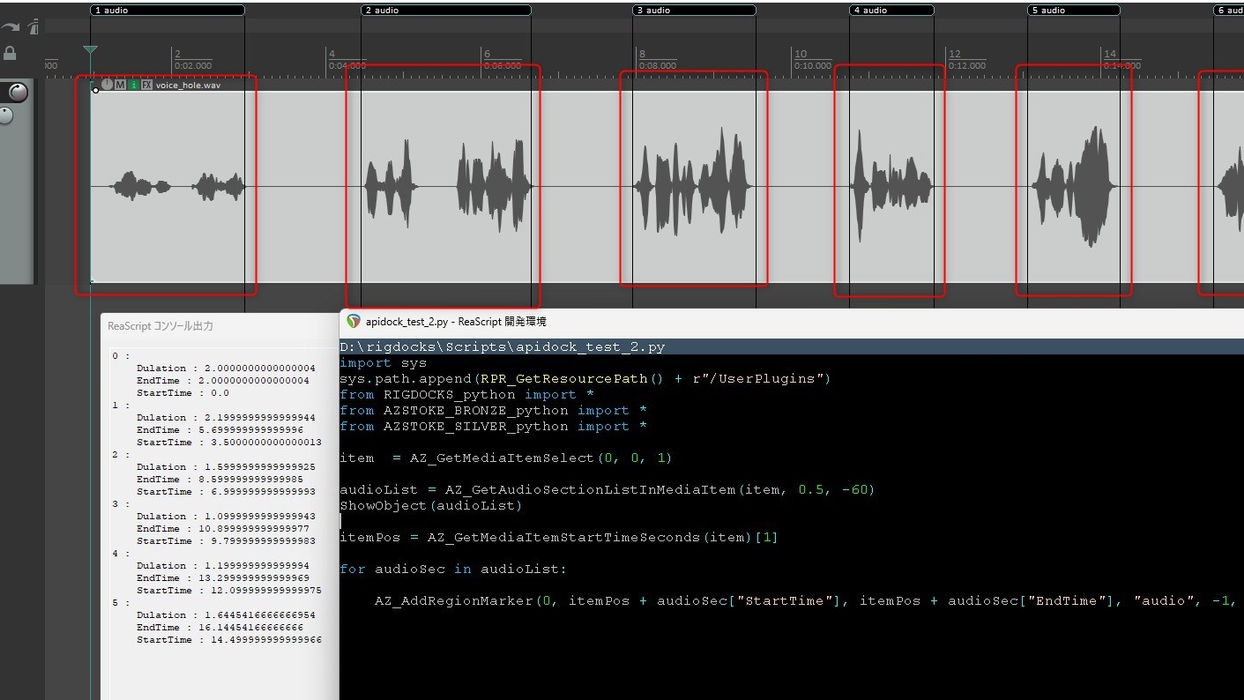Click the 'import sys' code line
The width and height of the screenshot is (1244, 700).
pyautogui.click(x=383, y=363)
